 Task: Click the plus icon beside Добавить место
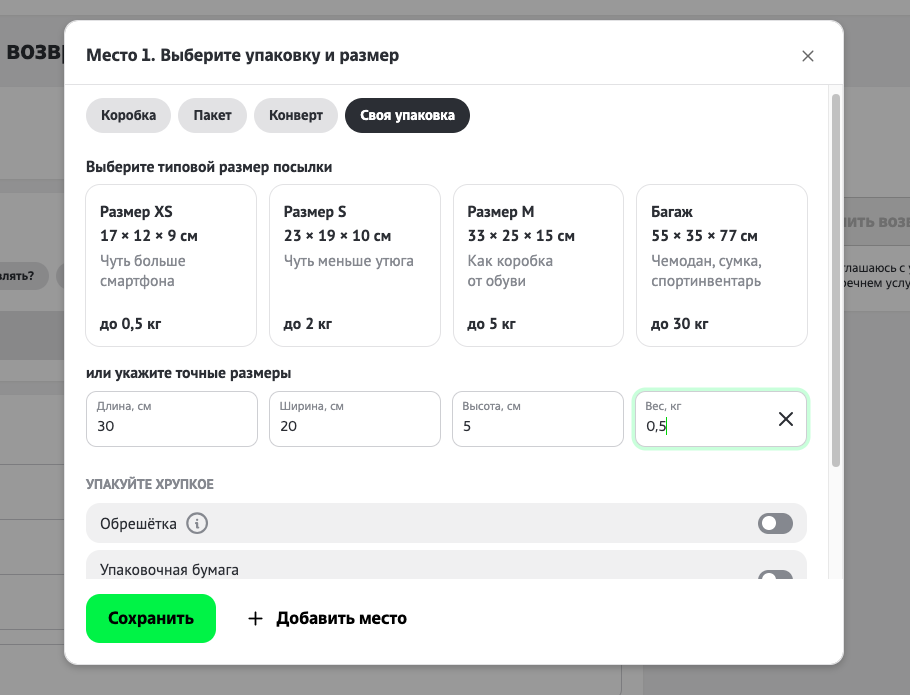pyautogui.click(x=255, y=618)
